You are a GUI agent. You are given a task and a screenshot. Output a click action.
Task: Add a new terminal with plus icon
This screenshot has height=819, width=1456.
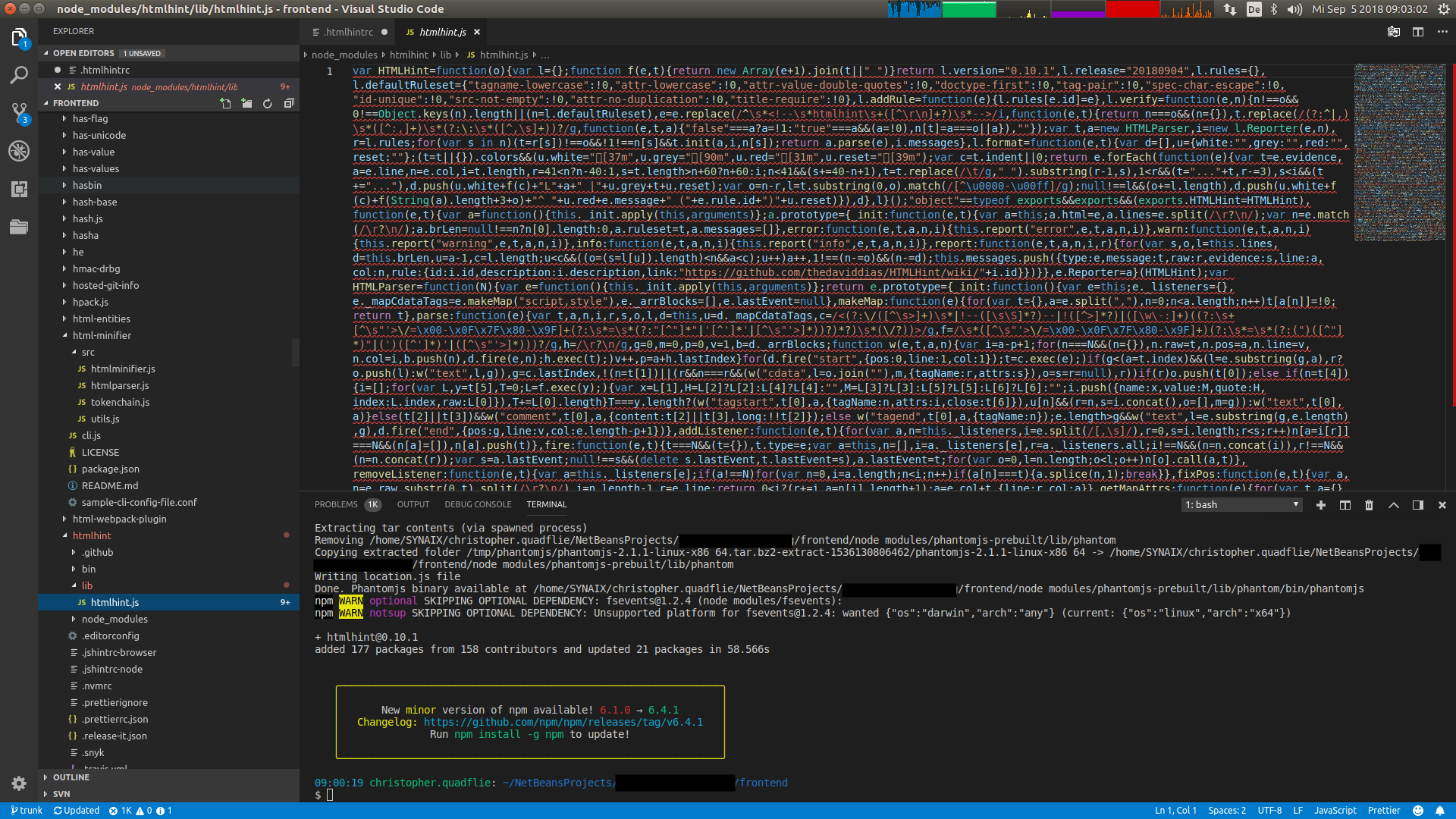click(1321, 505)
